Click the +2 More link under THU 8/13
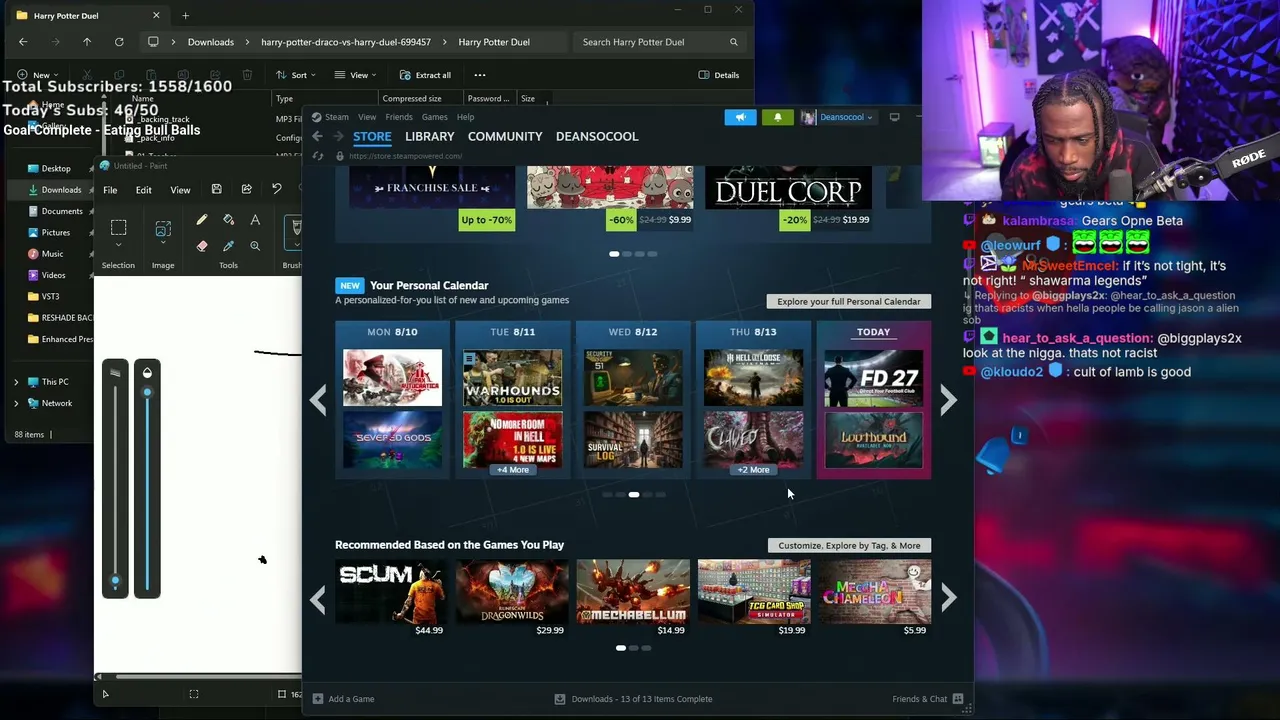This screenshot has height=720, width=1280. [x=754, y=470]
